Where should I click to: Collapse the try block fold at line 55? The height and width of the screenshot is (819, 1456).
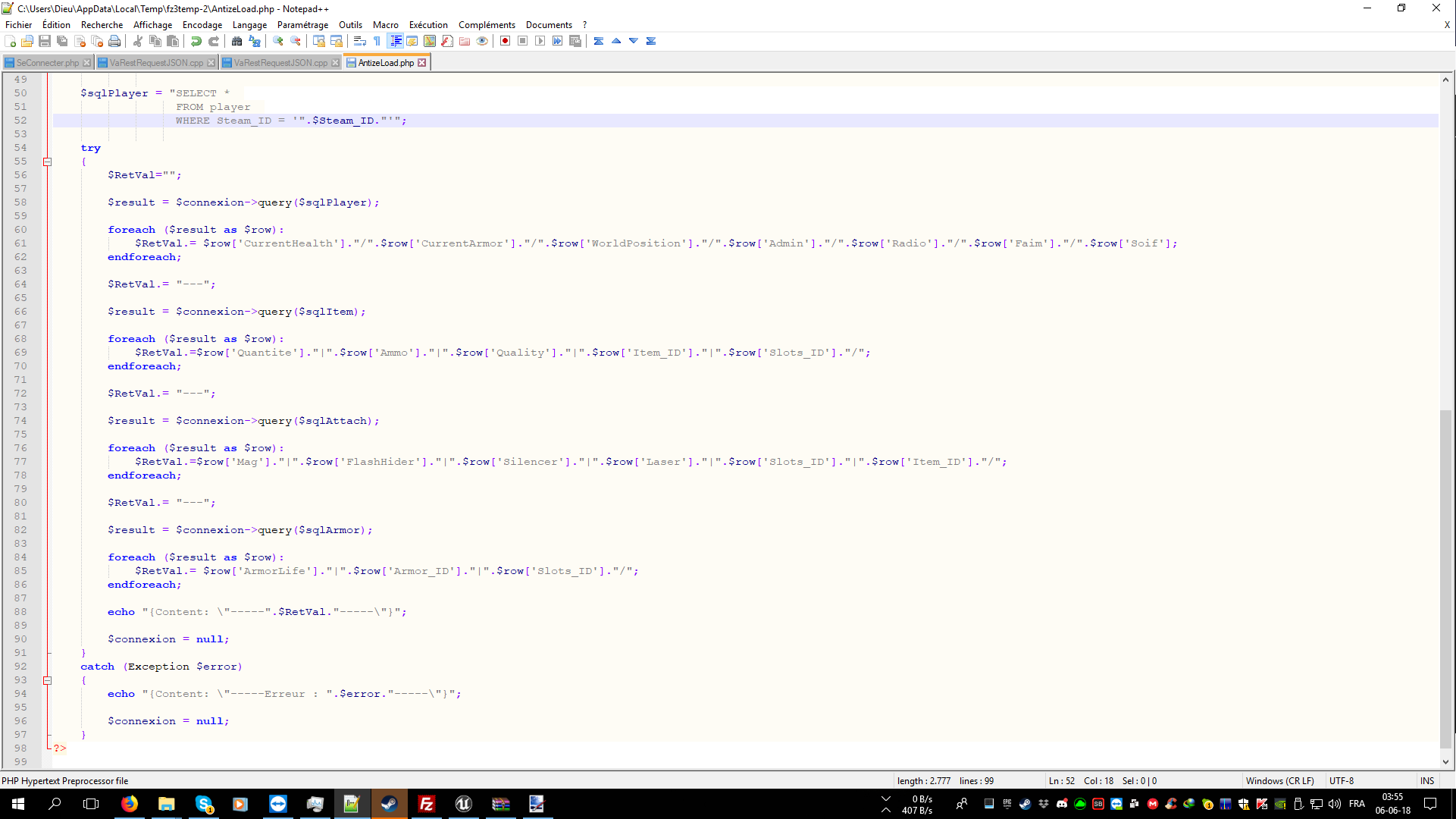[47, 162]
